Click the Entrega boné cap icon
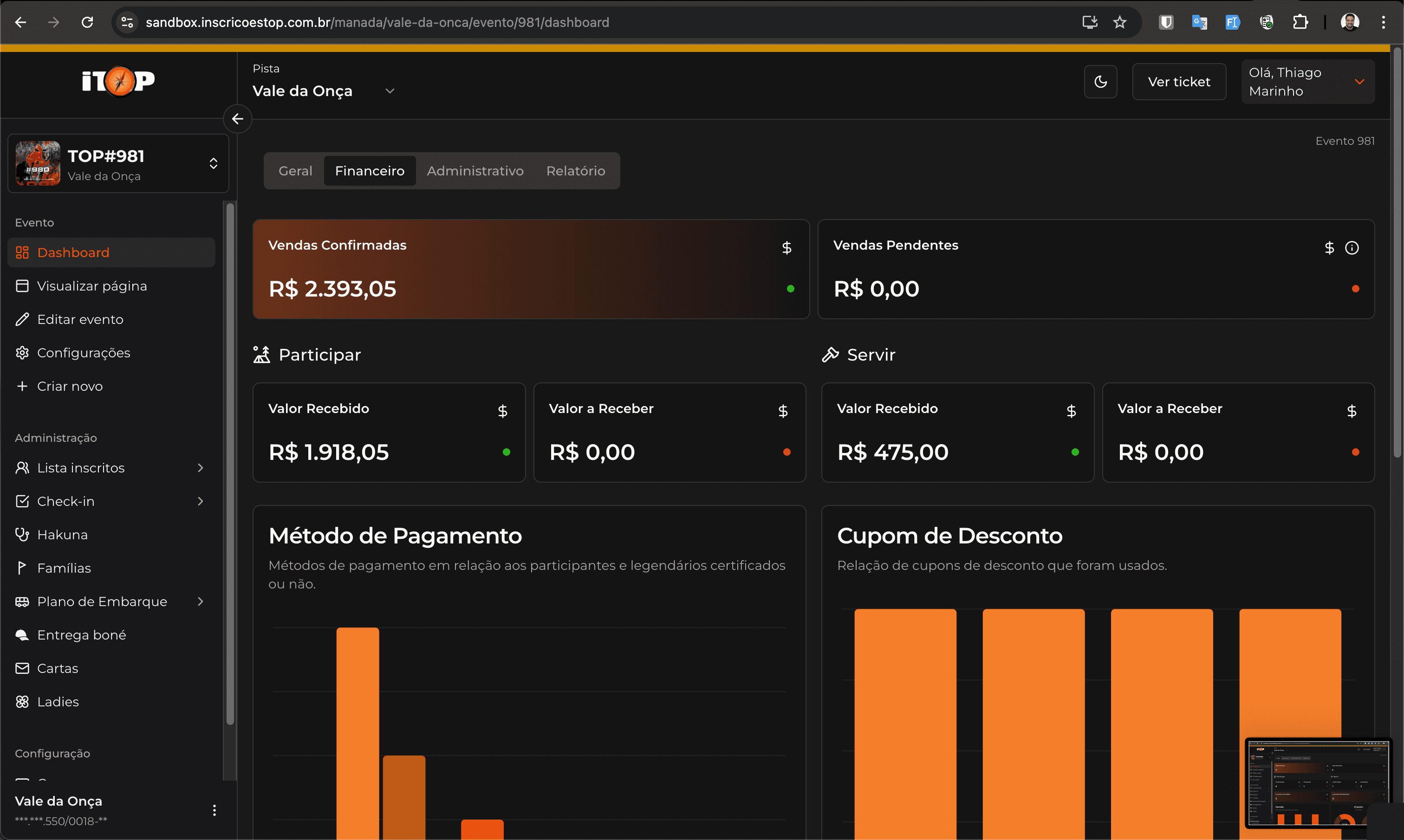 (x=22, y=634)
